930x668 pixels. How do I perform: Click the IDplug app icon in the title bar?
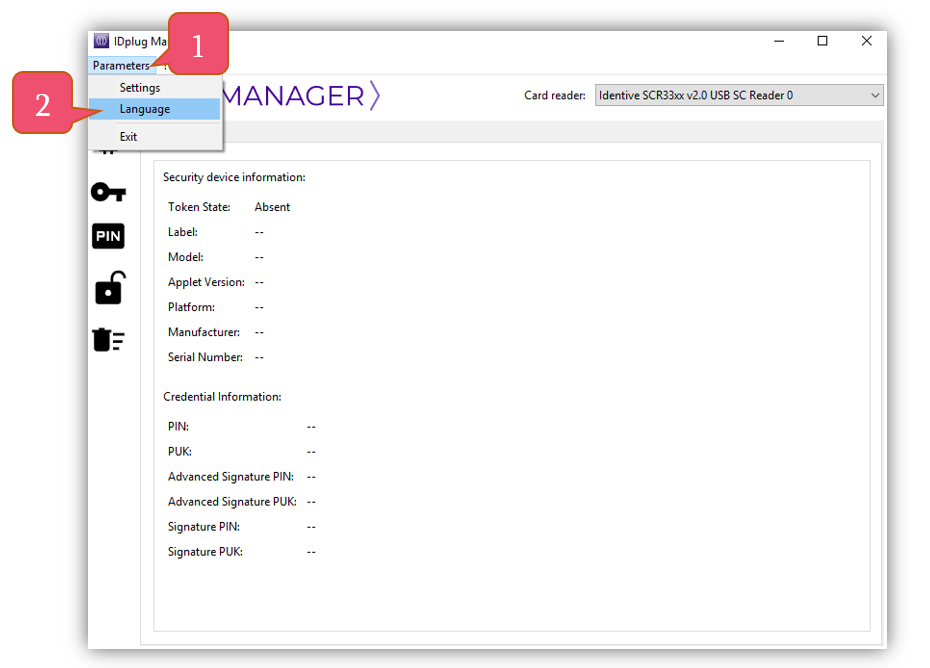click(101, 41)
